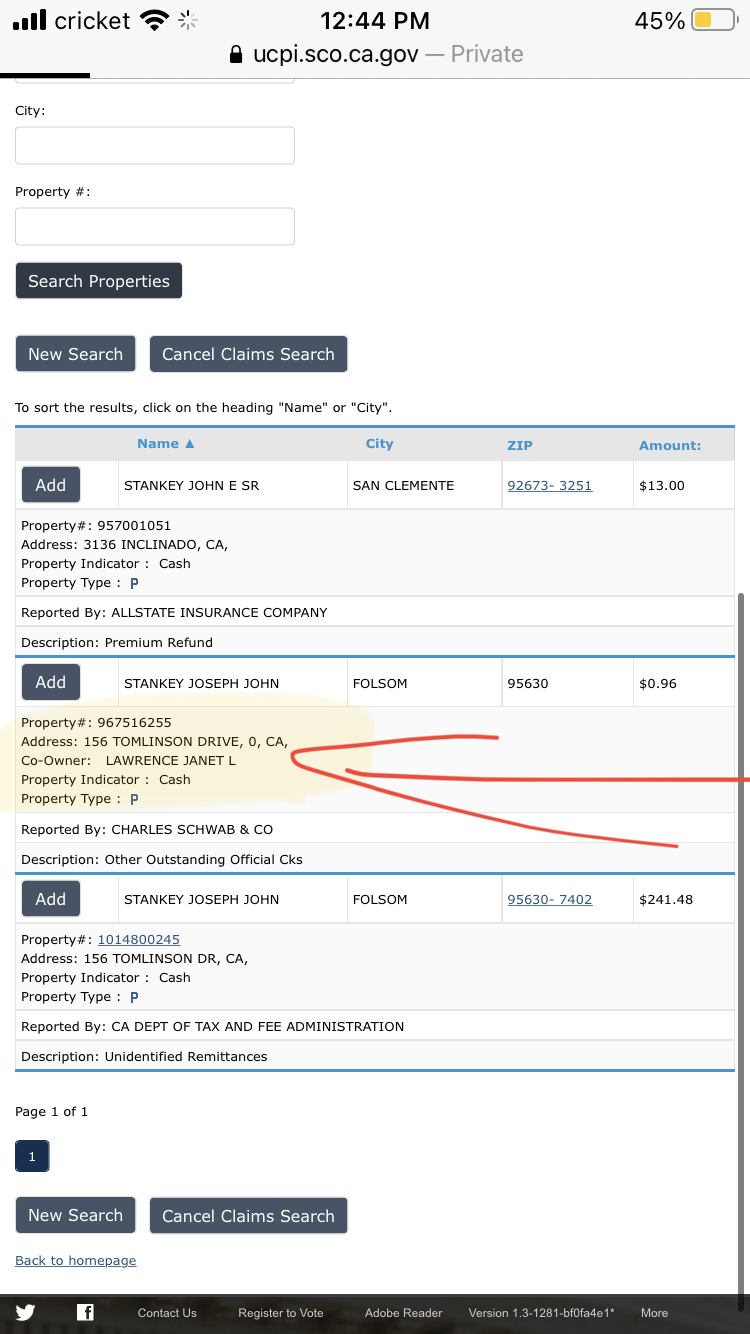Select Description Unidentified Remittances text
Screen dimensions: 750x1334
click(144, 1056)
